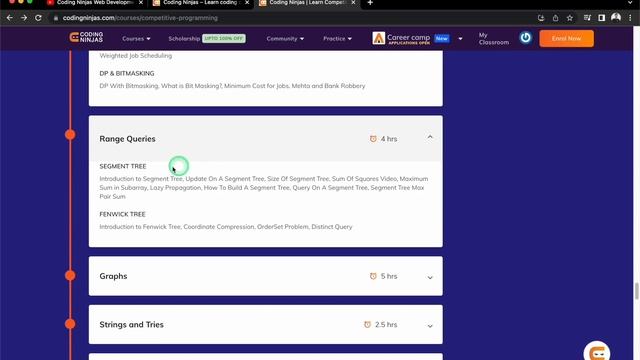Click the Weighted Job Scheduling text
This screenshot has height=360, width=640.
pyautogui.click(x=136, y=56)
